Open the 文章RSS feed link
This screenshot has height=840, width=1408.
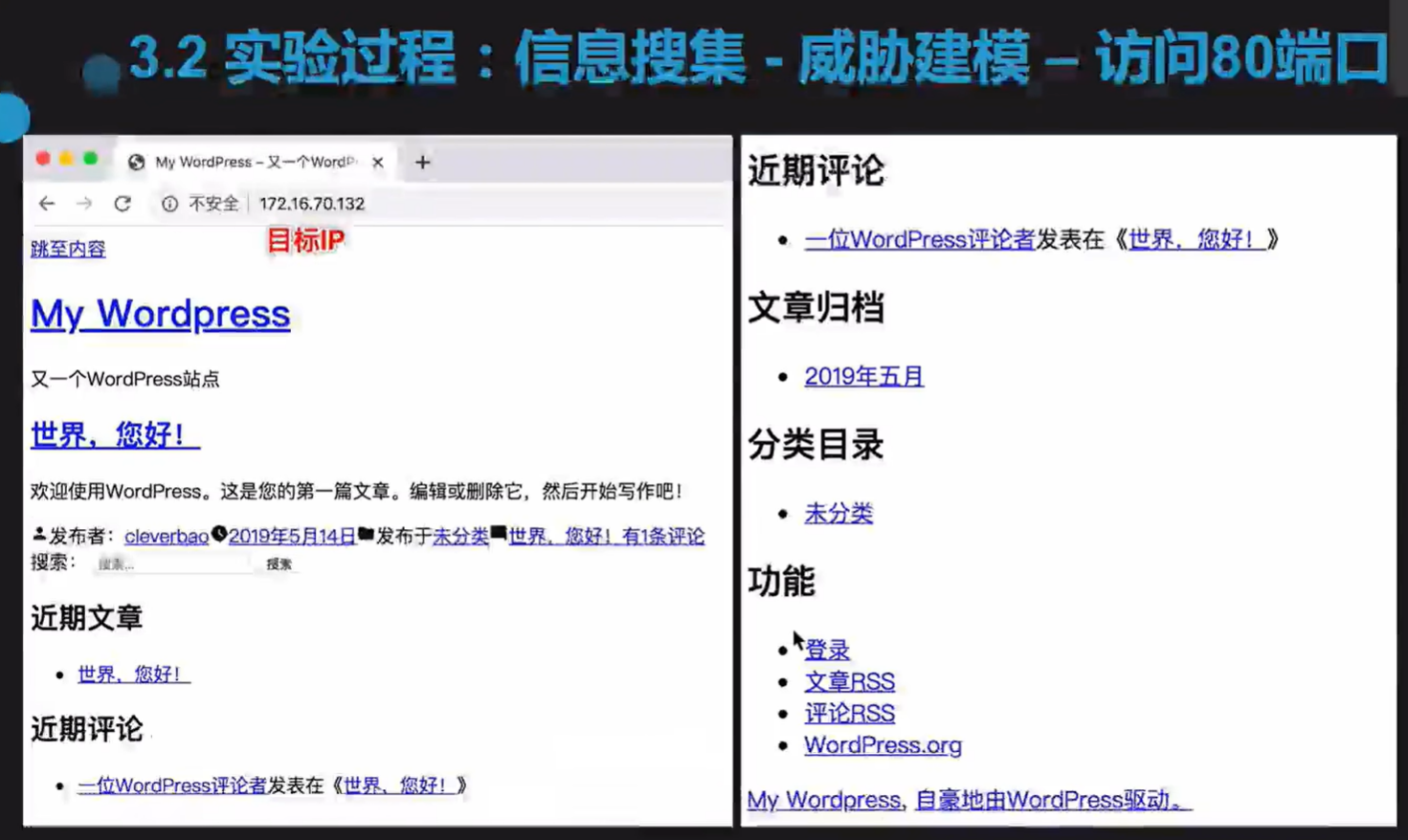tap(849, 681)
